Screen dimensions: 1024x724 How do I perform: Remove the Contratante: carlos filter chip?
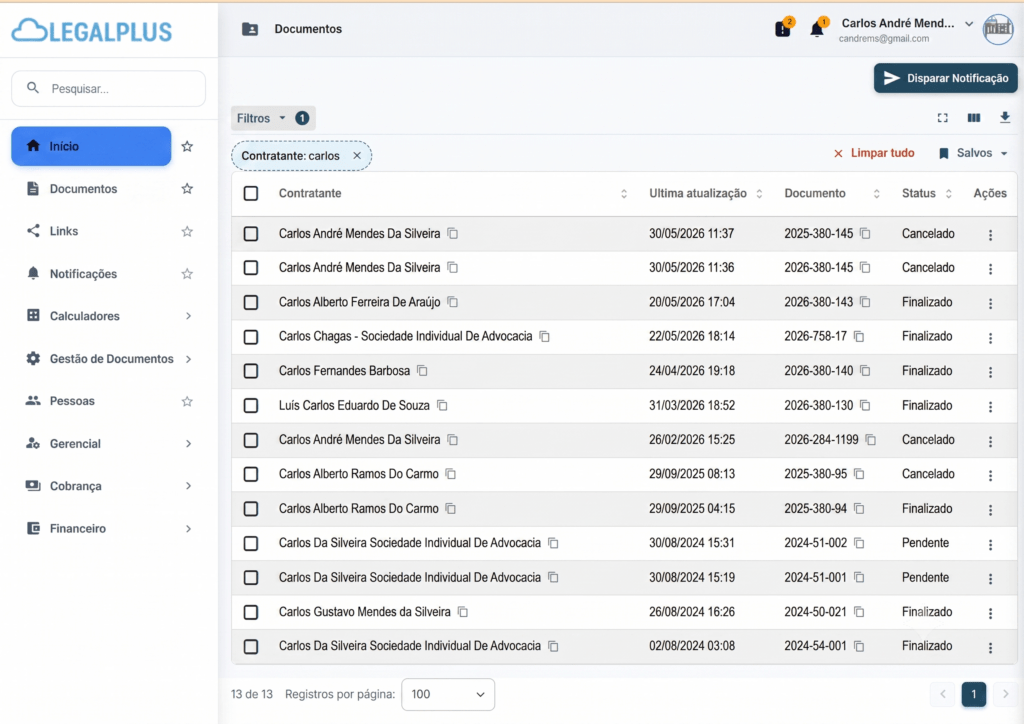357,155
